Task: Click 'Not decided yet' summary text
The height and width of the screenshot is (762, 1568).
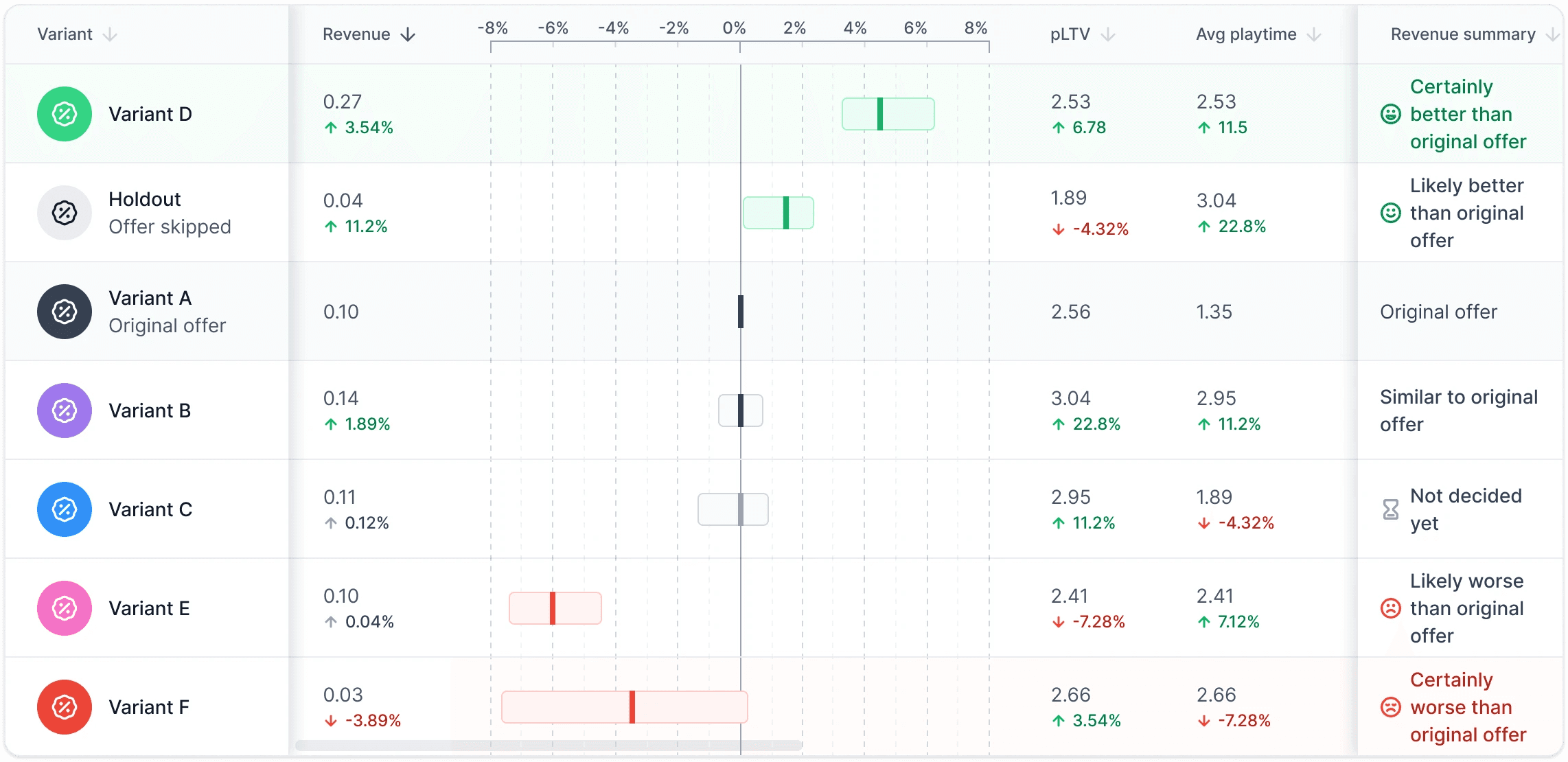Action: point(1466,509)
